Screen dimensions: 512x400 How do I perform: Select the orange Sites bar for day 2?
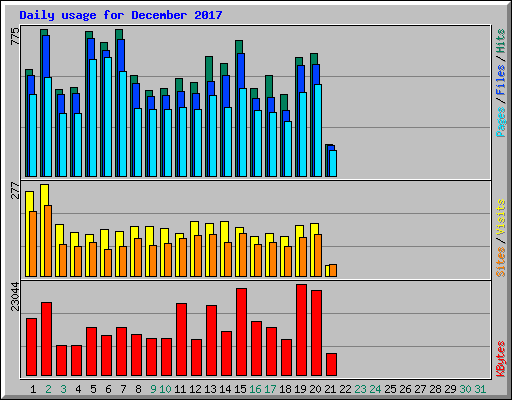pyautogui.click(x=48, y=241)
